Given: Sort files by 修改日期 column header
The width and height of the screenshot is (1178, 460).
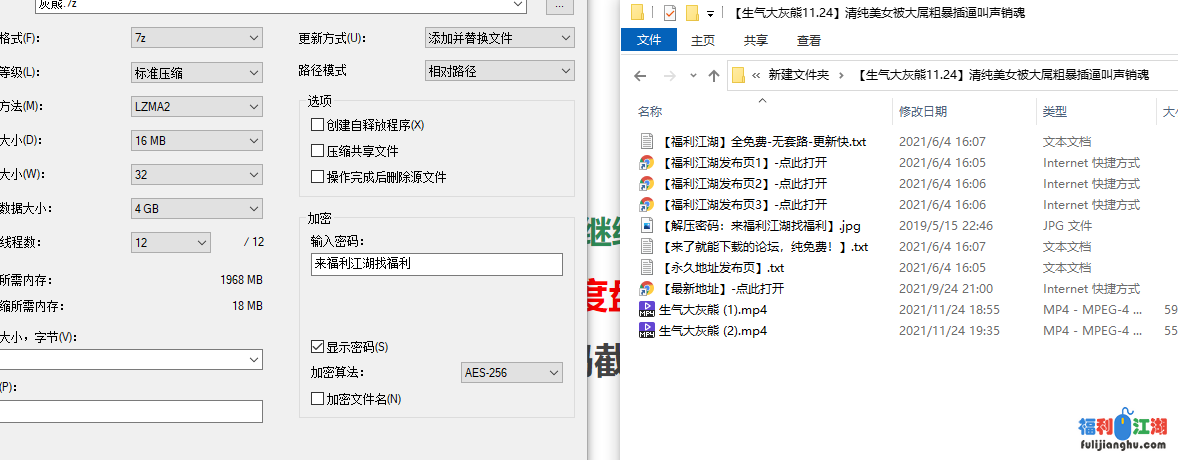Looking at the screenshot, I should tap(922, 111).
